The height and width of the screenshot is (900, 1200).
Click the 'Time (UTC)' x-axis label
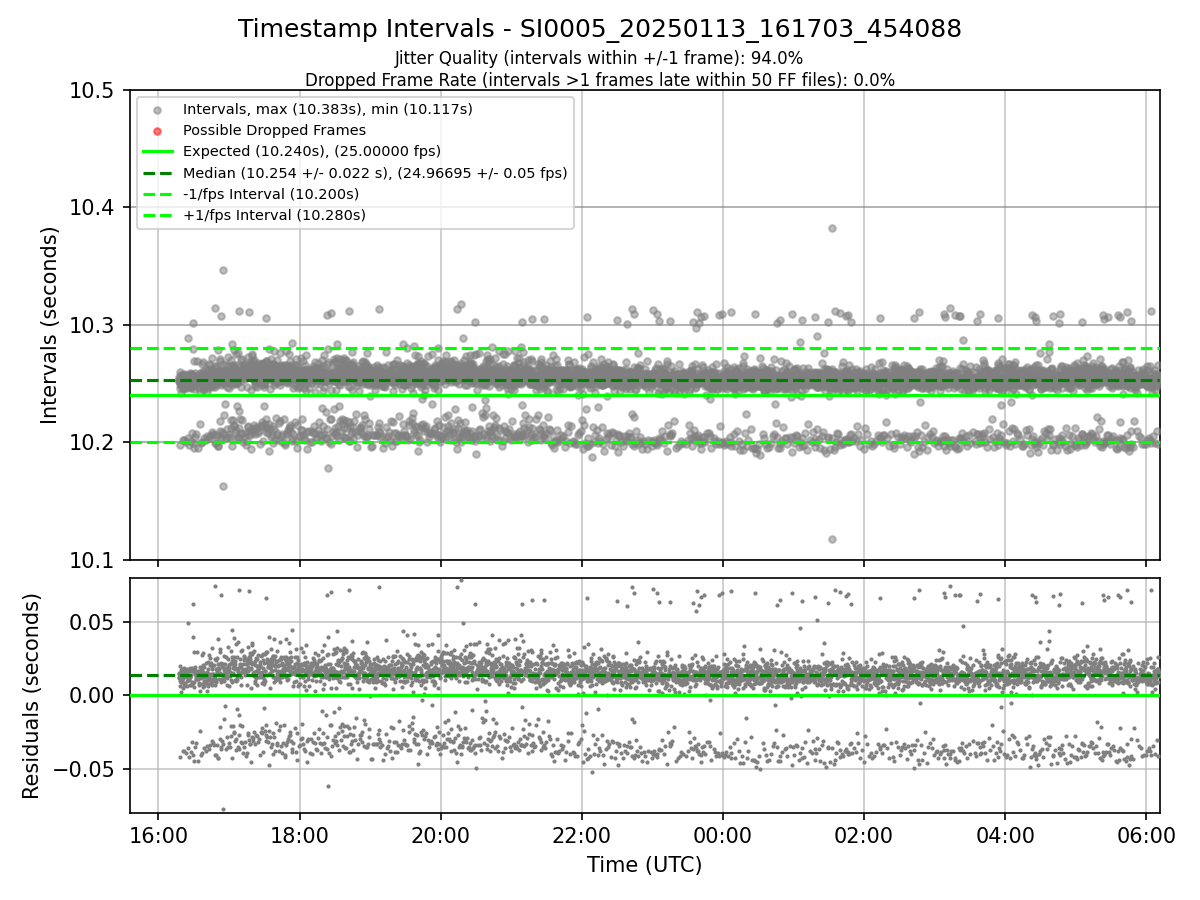[644, 865]
